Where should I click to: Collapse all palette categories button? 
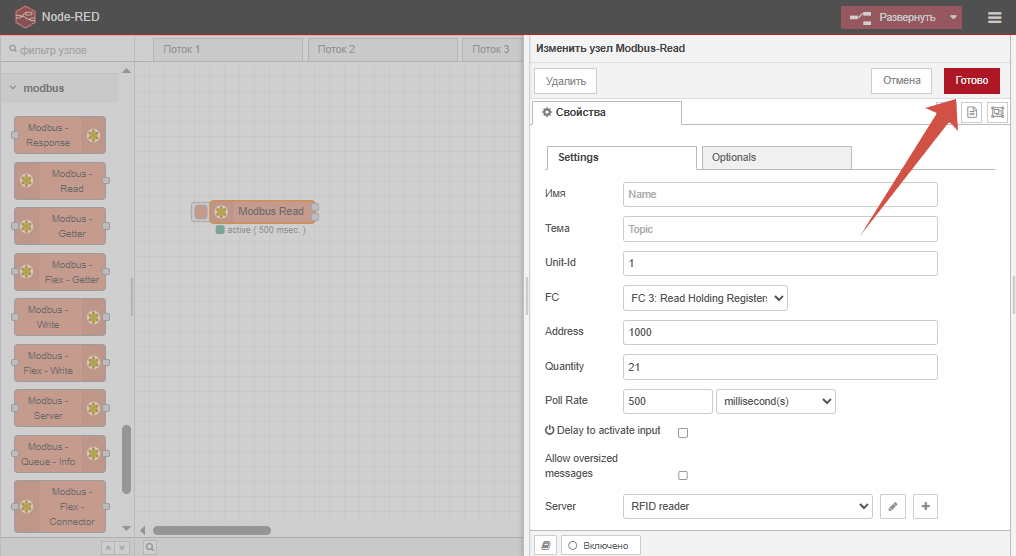coord(108,548)
